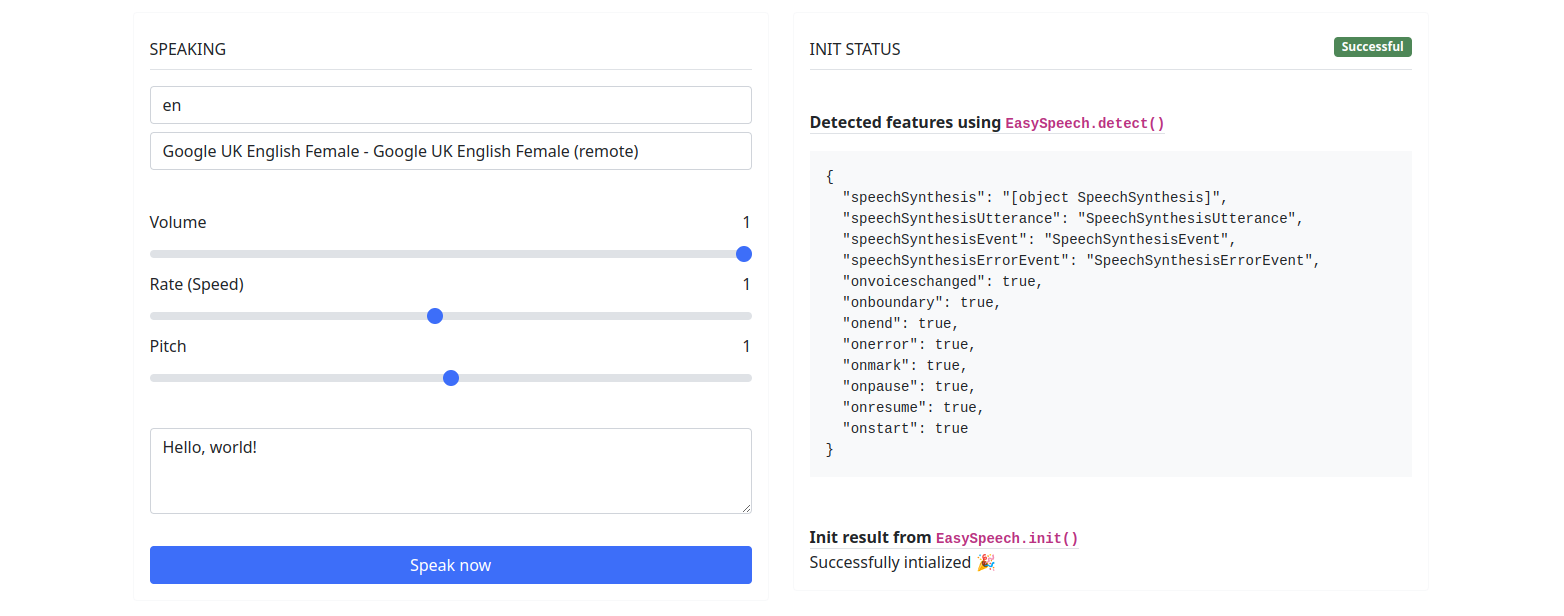Image resolution: width=1564 pixels, height=616 pixels.
Task: Set Volume slider to its far left end
Action: click(152, 254)
